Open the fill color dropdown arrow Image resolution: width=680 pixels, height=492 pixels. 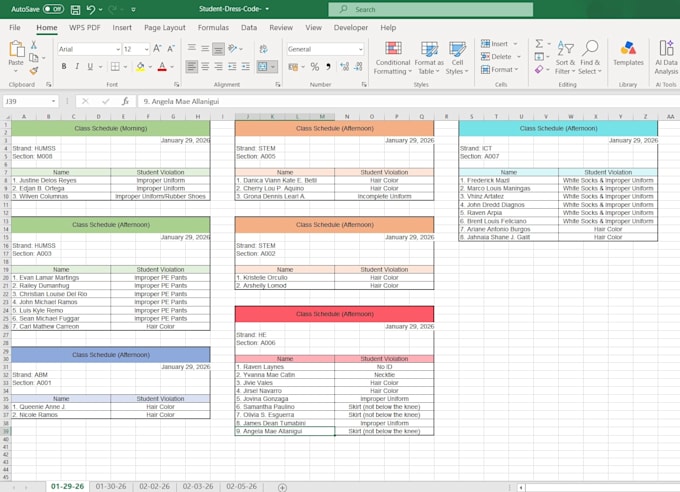(150, 67)
